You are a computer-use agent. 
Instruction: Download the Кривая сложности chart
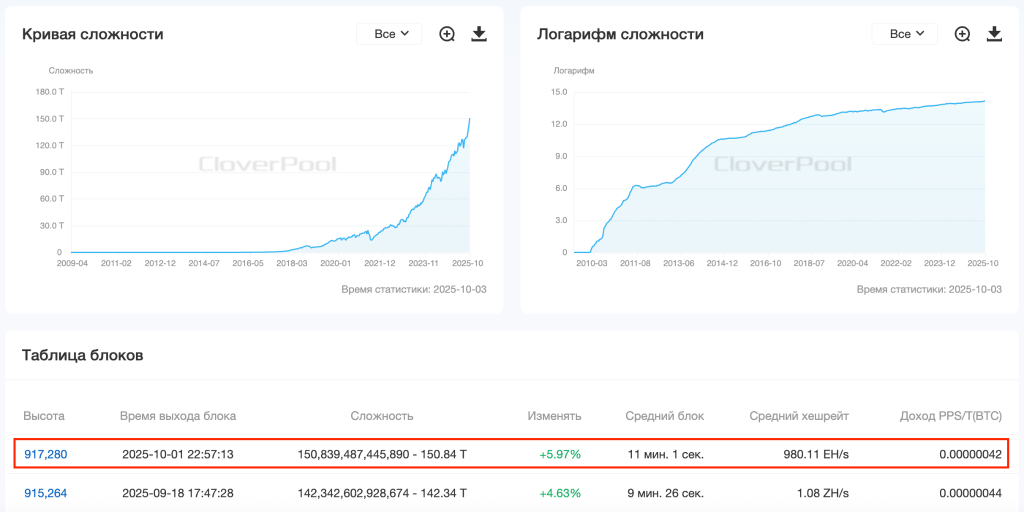(x=479, y=34)
